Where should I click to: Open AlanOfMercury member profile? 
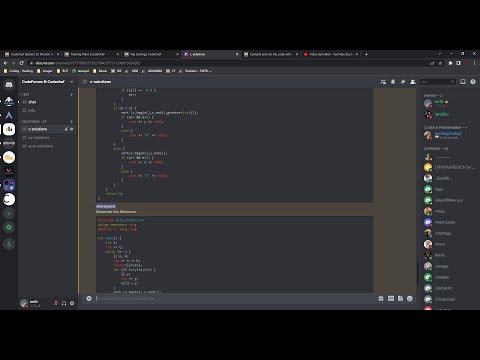click(x=448, y=200)
